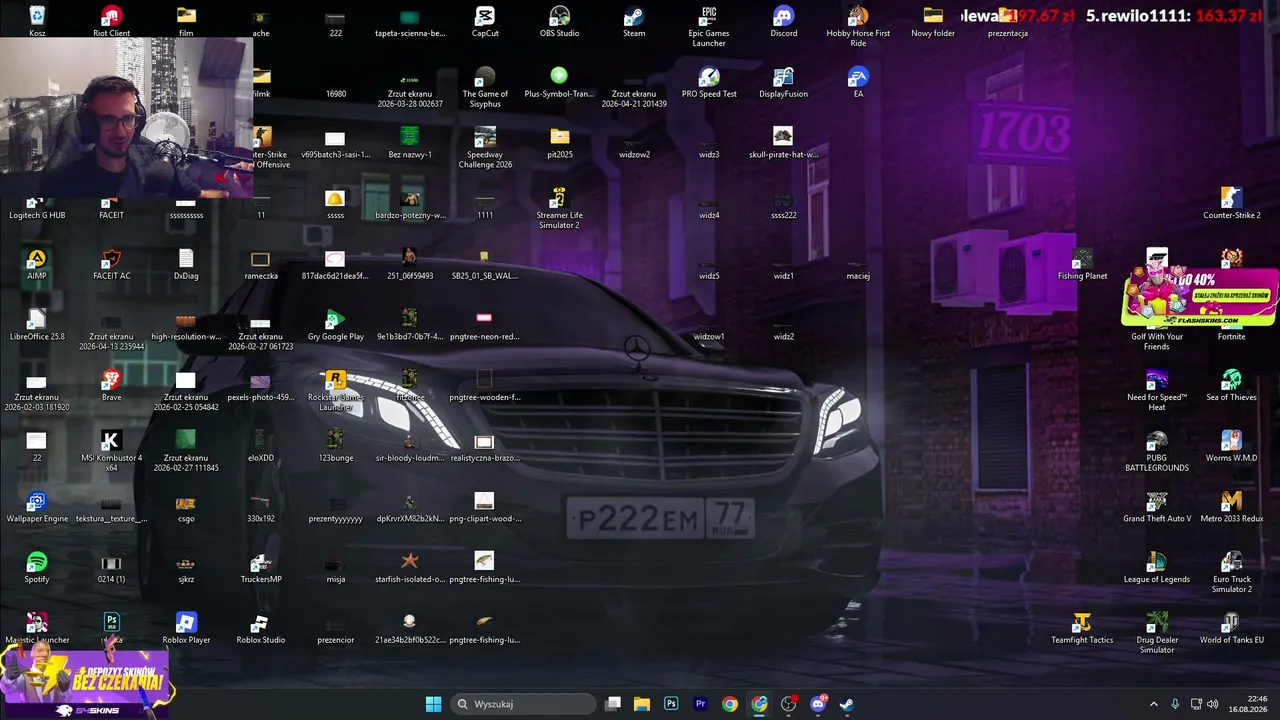Image resolution: width=1280 pixels, height=720 pixels.
Task: Open the EA app shortcut
Action: pos(858,82)
